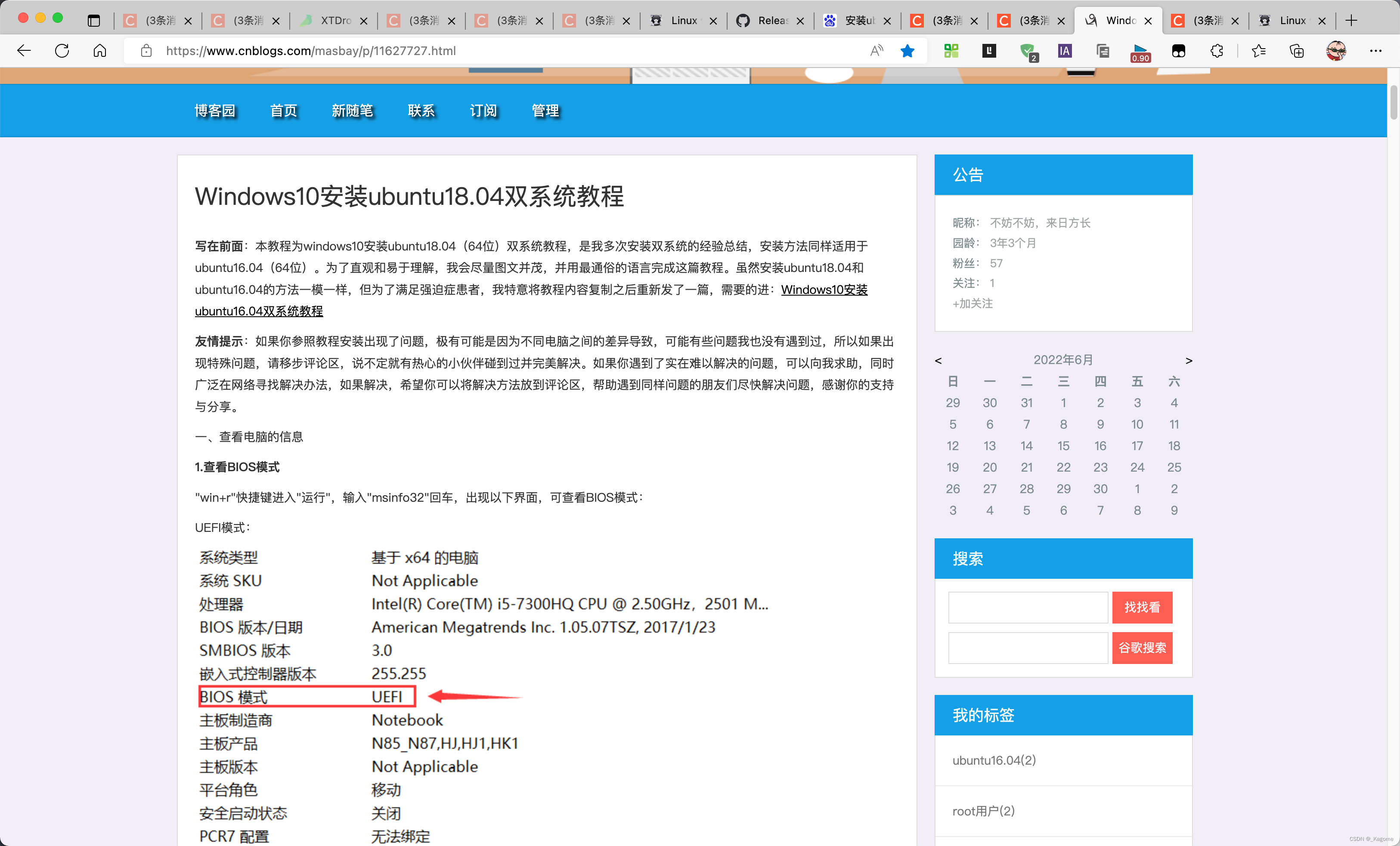
Task: Go to previous month in calendar
Action: 938,361
